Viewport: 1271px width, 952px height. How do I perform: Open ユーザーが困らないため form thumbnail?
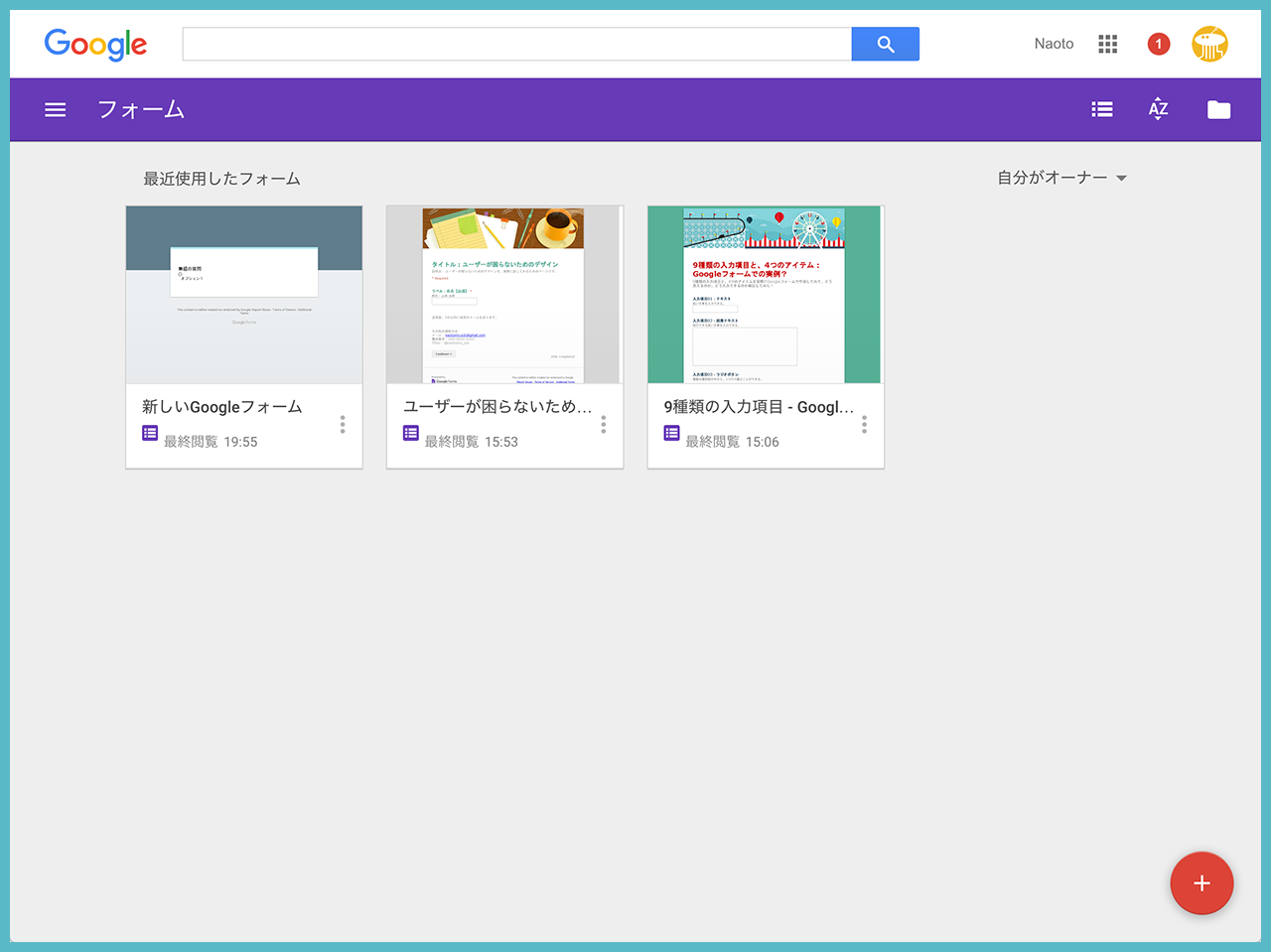(x=504, y=295)
